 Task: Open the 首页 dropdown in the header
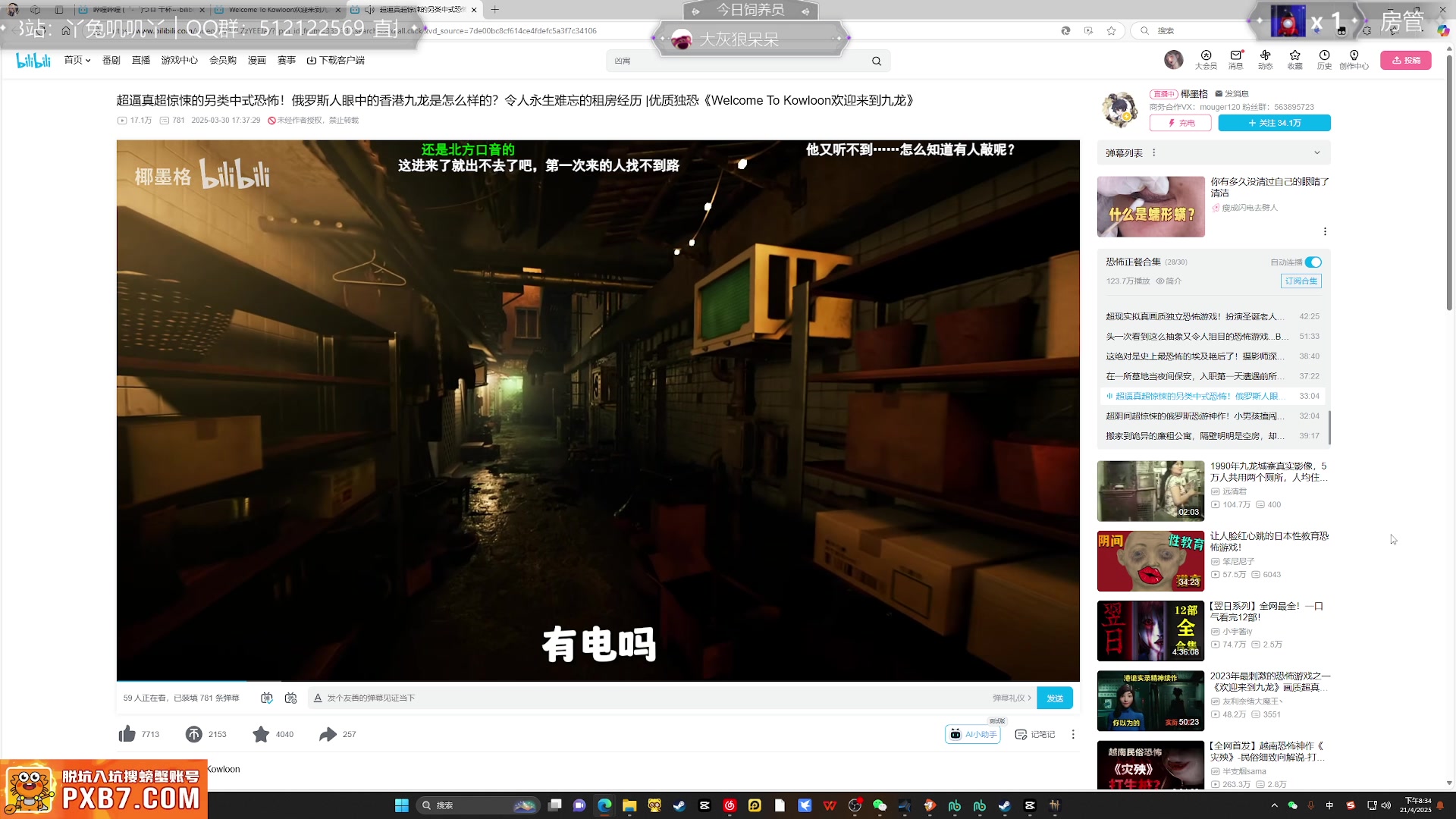77,61
